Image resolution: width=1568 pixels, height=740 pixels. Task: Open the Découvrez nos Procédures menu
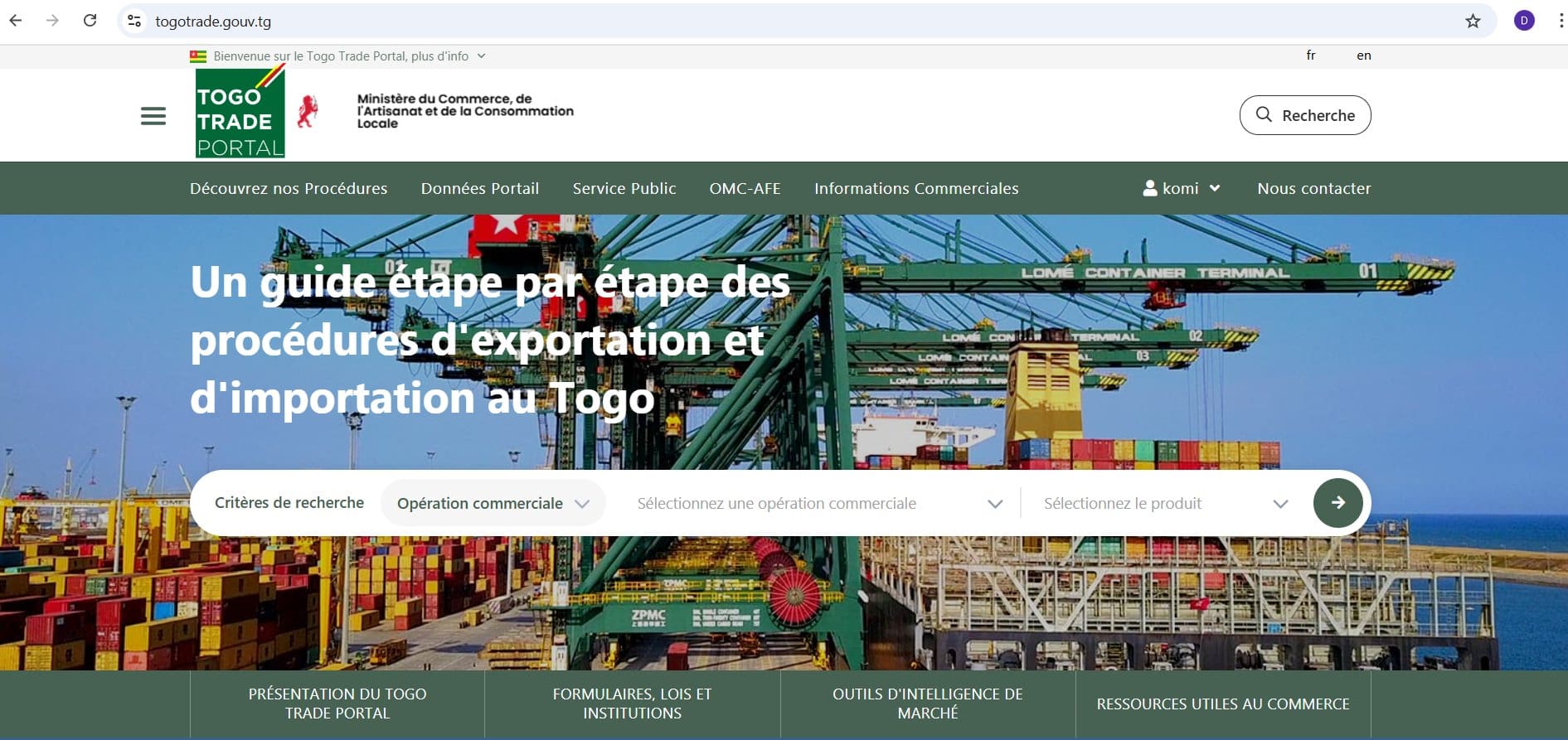(x=289, y=188)
